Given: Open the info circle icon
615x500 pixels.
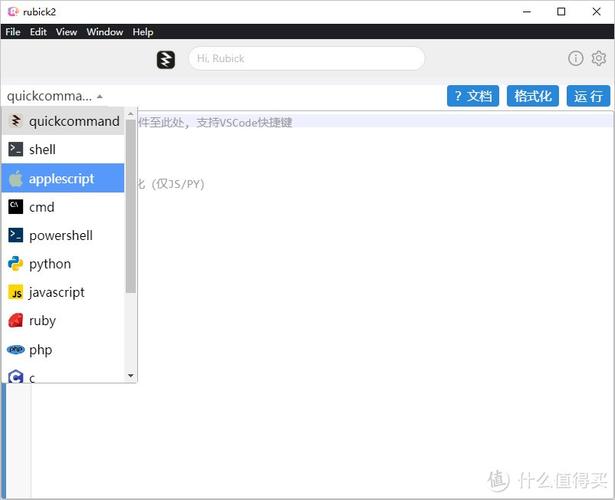Looking at the screenshot, I should click(x=575, y=58).
